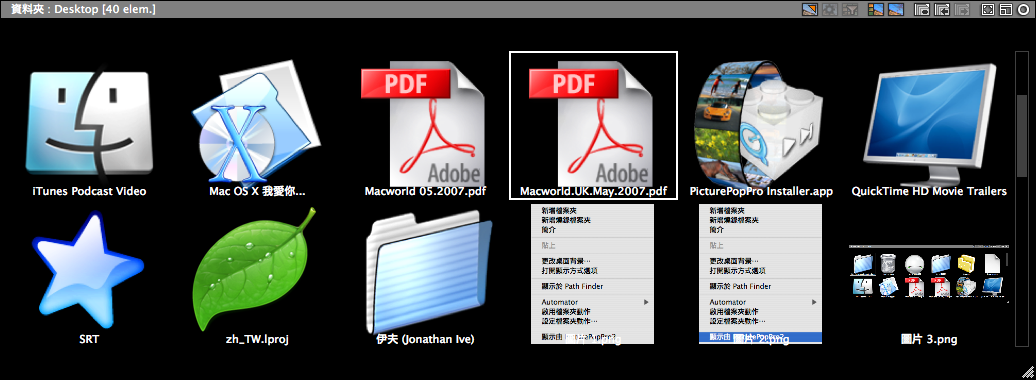Screen dimensions: 1036x380
Task: Click the greyed funnel filter toolbar icon
Action: [850, 9]
